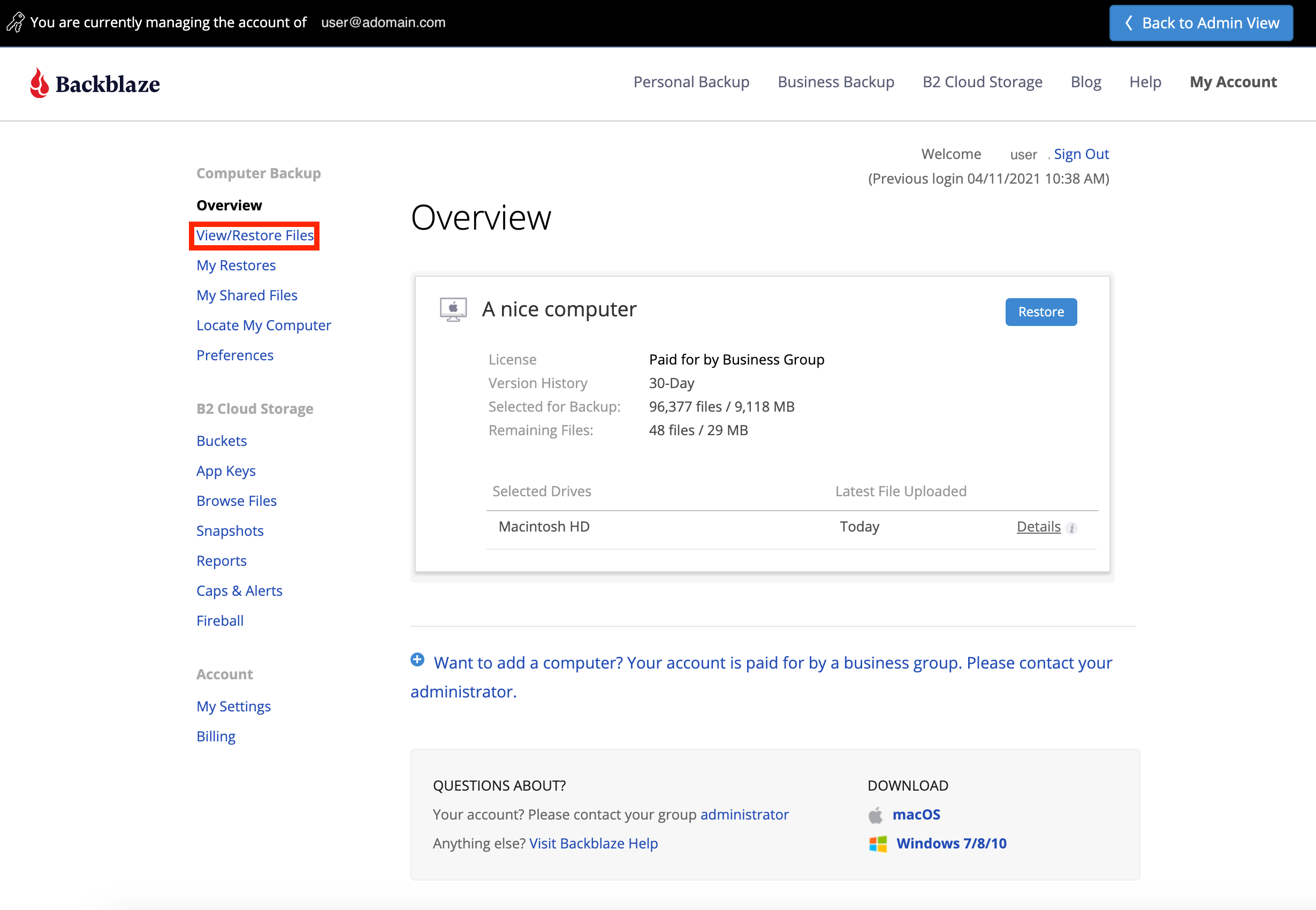Click the 48 files / 29 MB value
The image size is (1316, 910).
pos(698,430)
